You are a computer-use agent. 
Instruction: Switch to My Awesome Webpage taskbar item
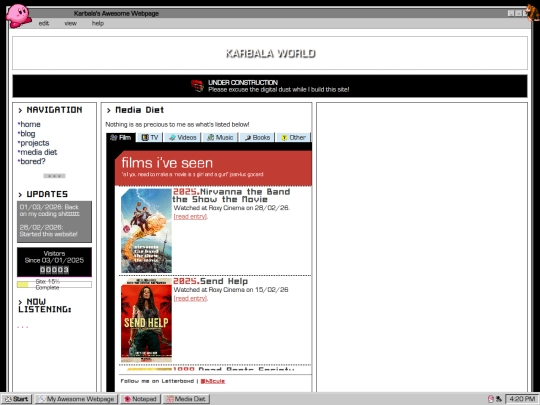pyautogui.click(x=76, y=399)
